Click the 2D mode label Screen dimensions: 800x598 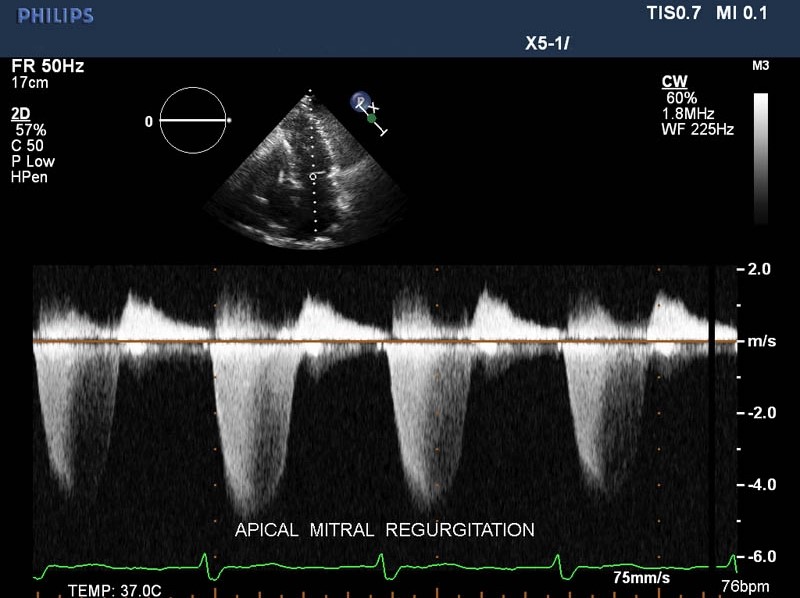pos(21,114)
